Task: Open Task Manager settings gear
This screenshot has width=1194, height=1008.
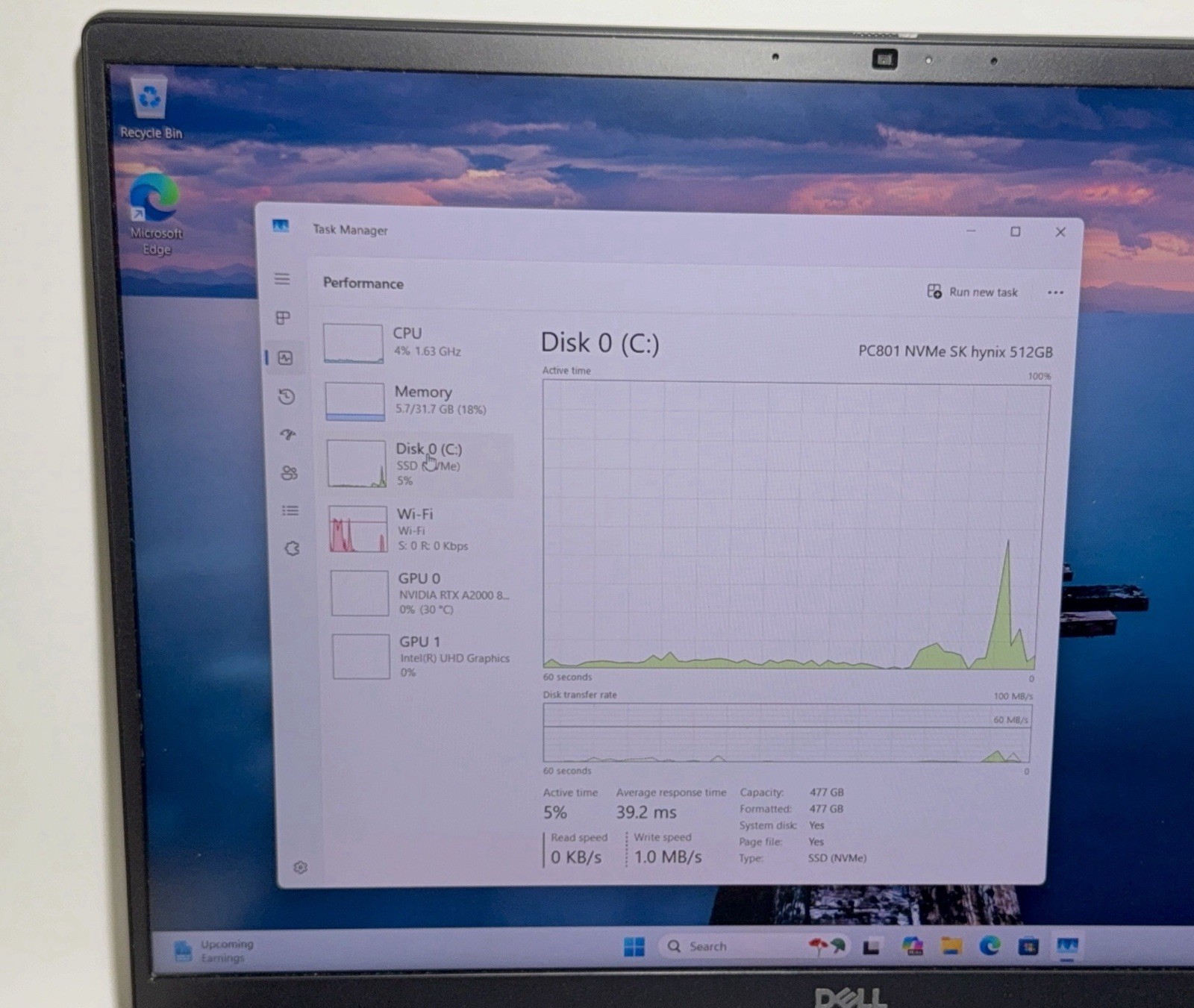Action: pos(300,867)
